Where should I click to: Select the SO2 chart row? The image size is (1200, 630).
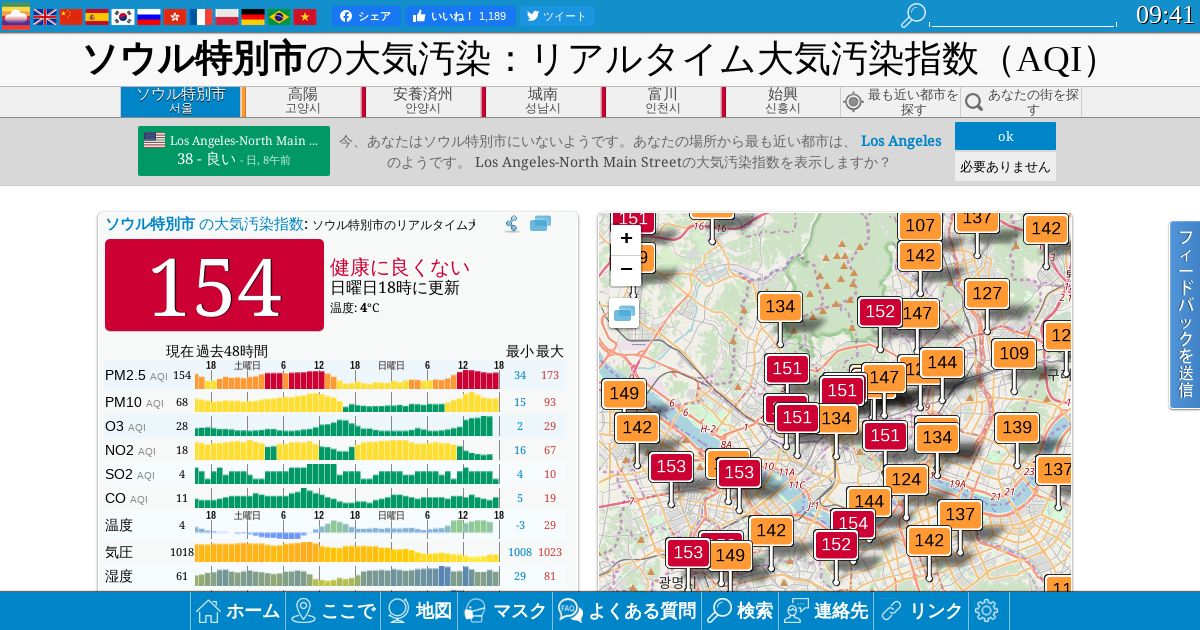click(x=334, y=474)
